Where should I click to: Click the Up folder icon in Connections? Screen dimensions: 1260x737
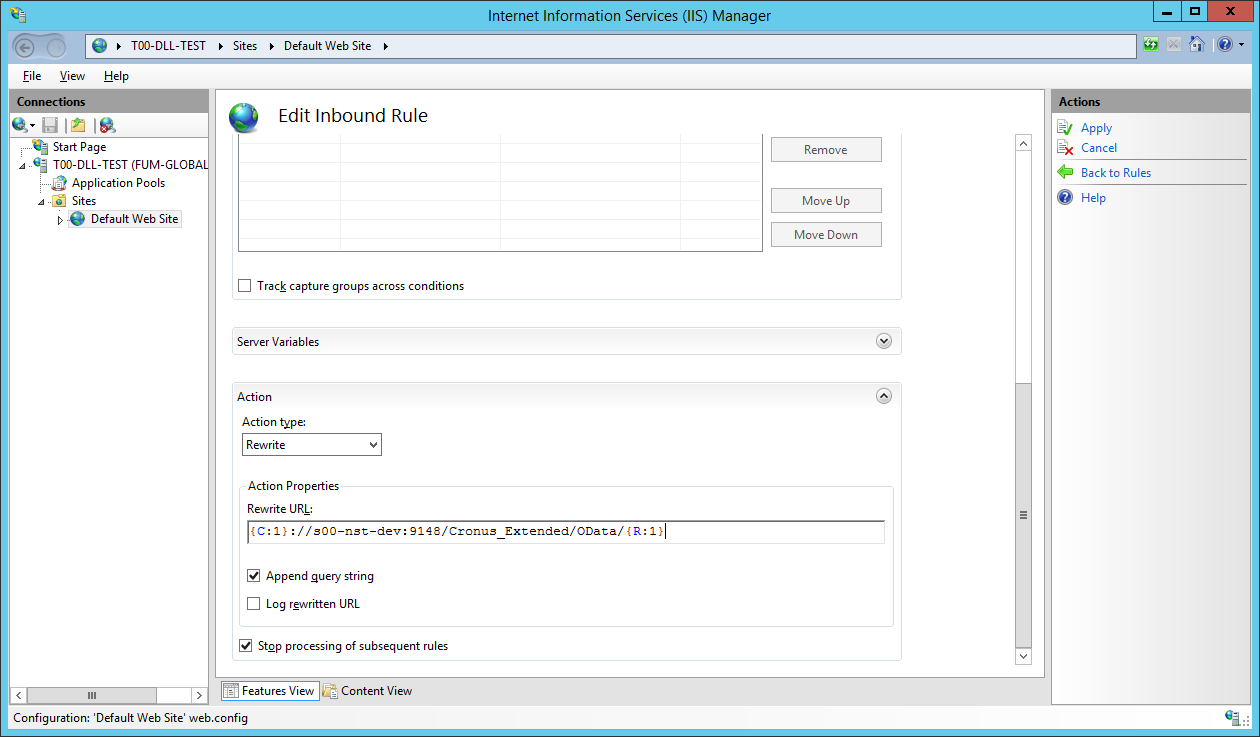click(78, 125)
